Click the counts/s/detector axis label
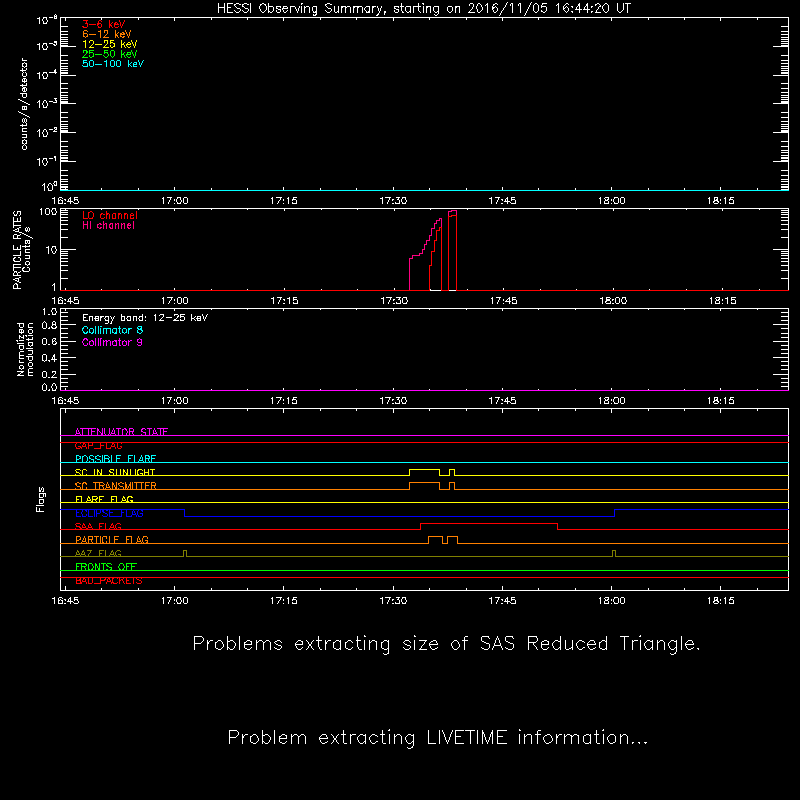This screenshot has width=800, height=800. (x=24, y=104)
